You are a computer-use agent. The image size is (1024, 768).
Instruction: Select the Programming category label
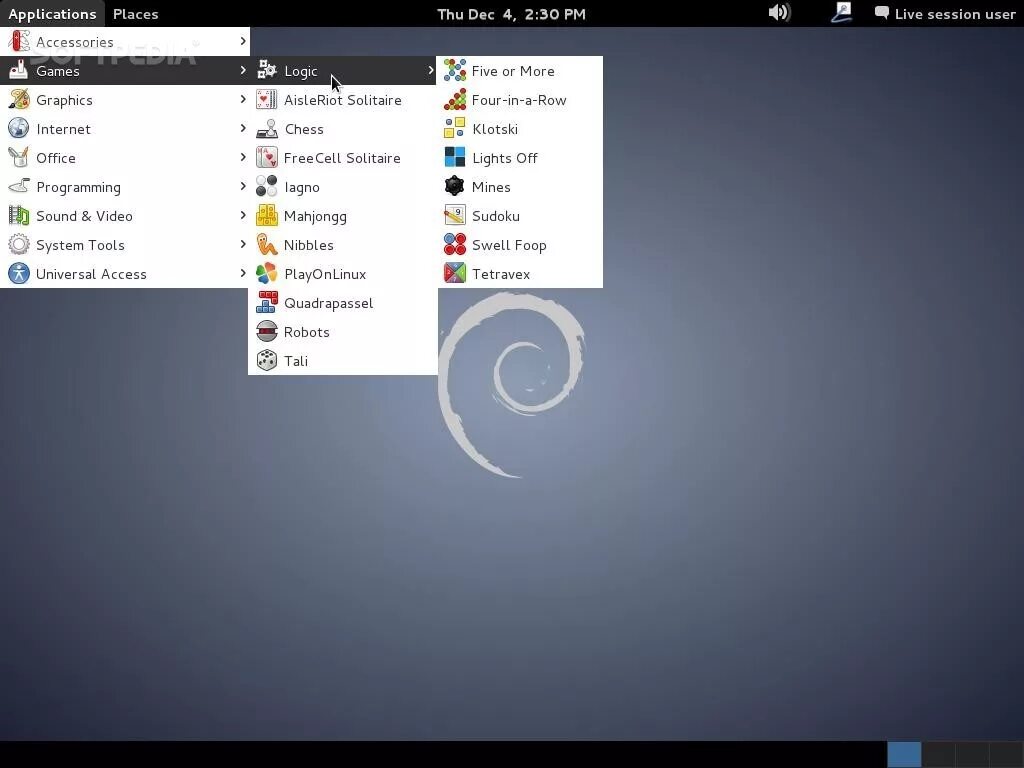click(78, 187)
